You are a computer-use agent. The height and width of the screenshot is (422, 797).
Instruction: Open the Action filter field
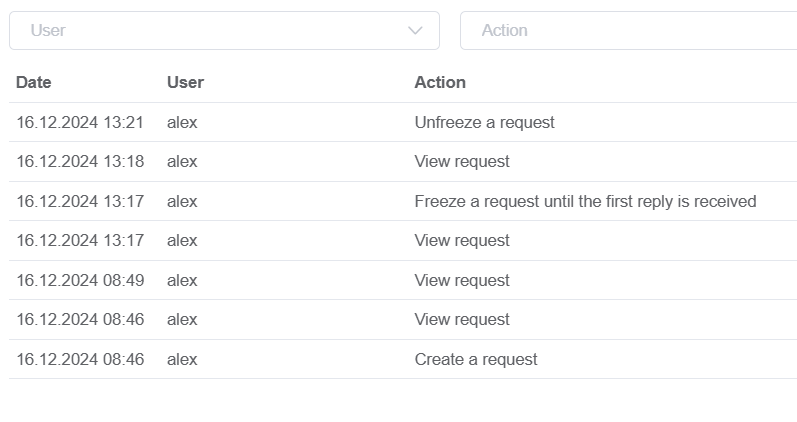click(x=628, y=31)
